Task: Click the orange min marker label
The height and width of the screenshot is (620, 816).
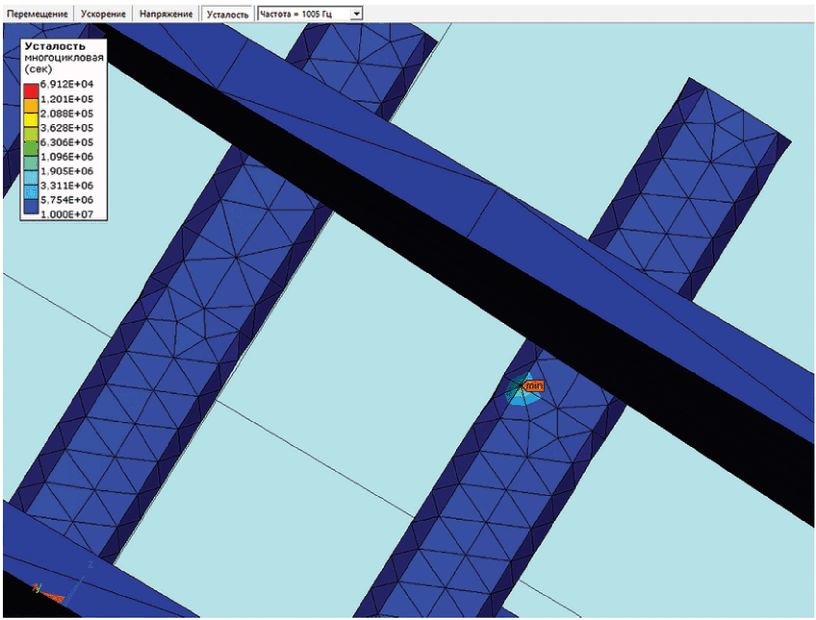Action: (533, 385)
